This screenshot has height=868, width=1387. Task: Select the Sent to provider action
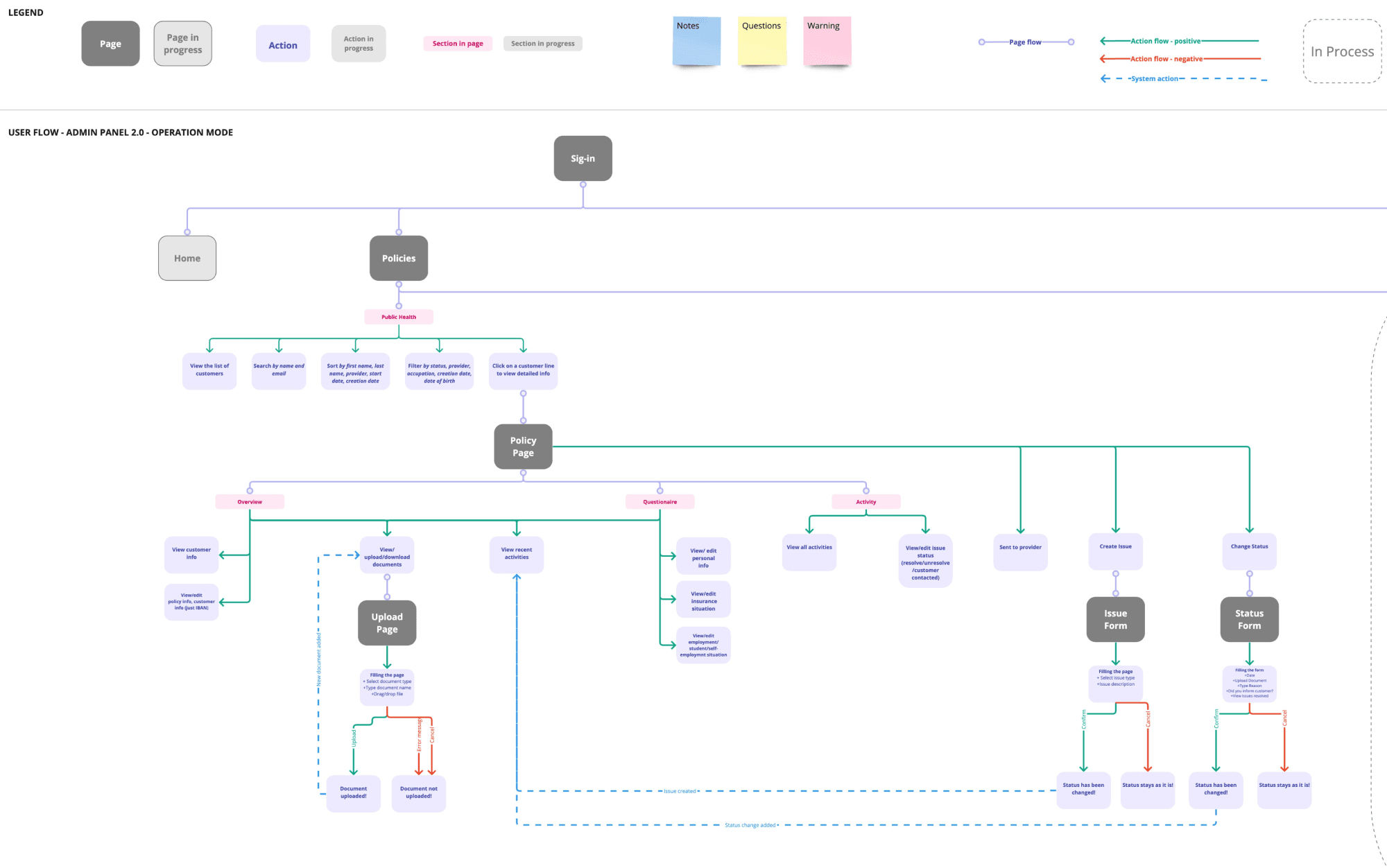pyautogui.click(x=1020, y=553)
